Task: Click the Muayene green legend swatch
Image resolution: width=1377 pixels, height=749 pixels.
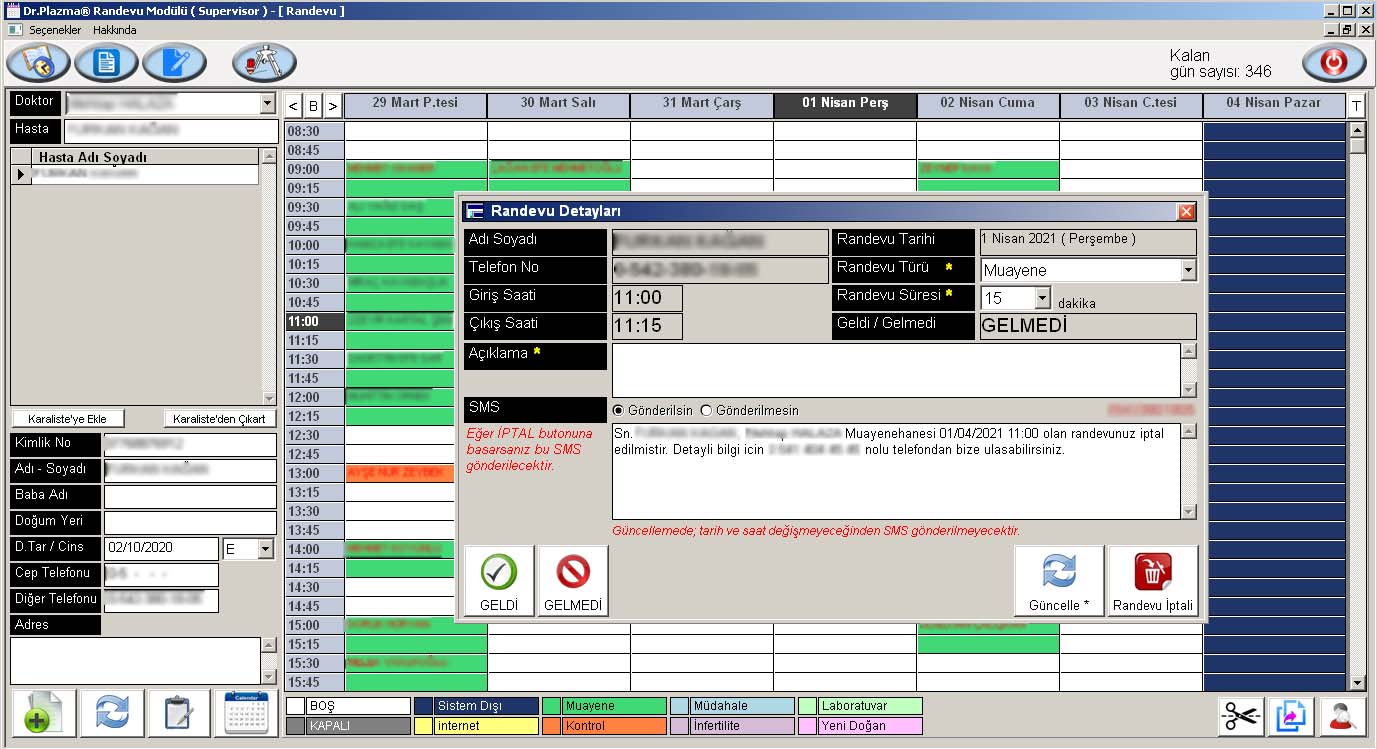Action: click(x=551, y=706)
